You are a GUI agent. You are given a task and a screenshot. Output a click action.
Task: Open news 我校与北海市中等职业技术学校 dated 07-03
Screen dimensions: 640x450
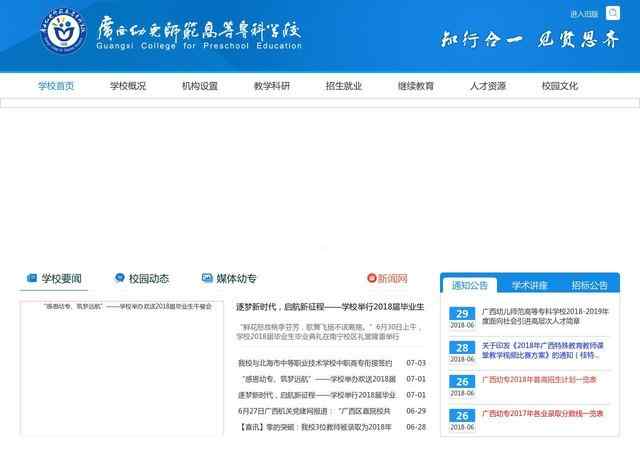(x=315, y=363)
